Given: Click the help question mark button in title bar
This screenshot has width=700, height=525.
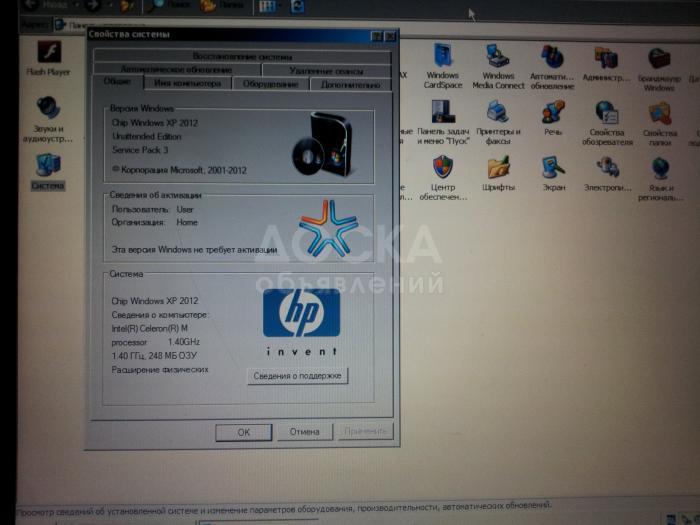Looking at the screenshot, I should coord(377,36).
